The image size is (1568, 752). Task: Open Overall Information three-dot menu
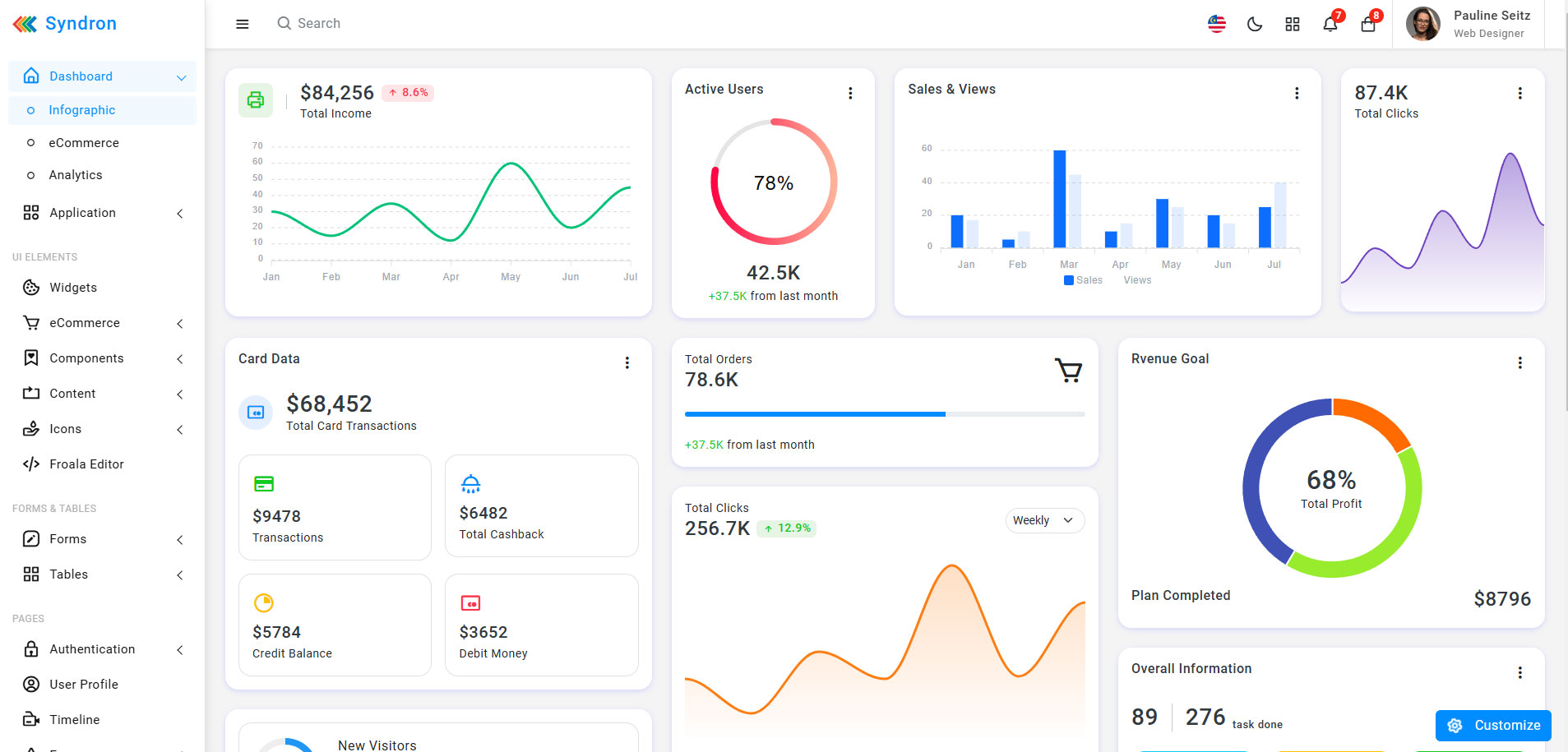(x=1519, y=672)
